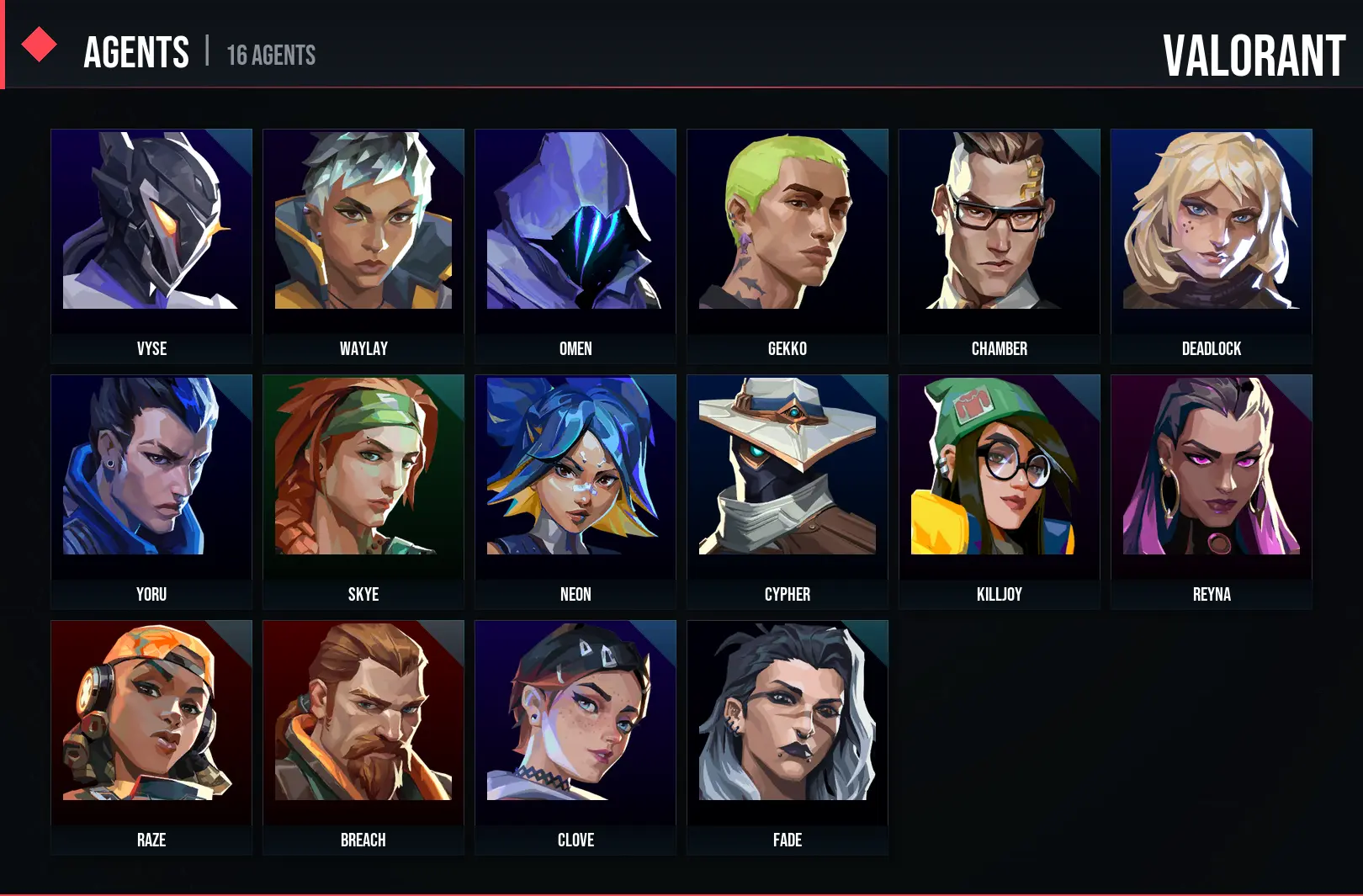Image resolution: width=1363 pixels, height=896 pixels.
Task: Select the Reyna agent portrait
Action: click(1212, 491)
